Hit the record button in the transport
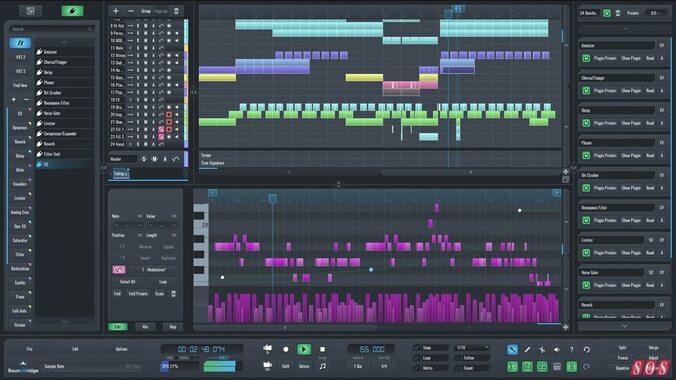The image size is (676, 380). 285,349
